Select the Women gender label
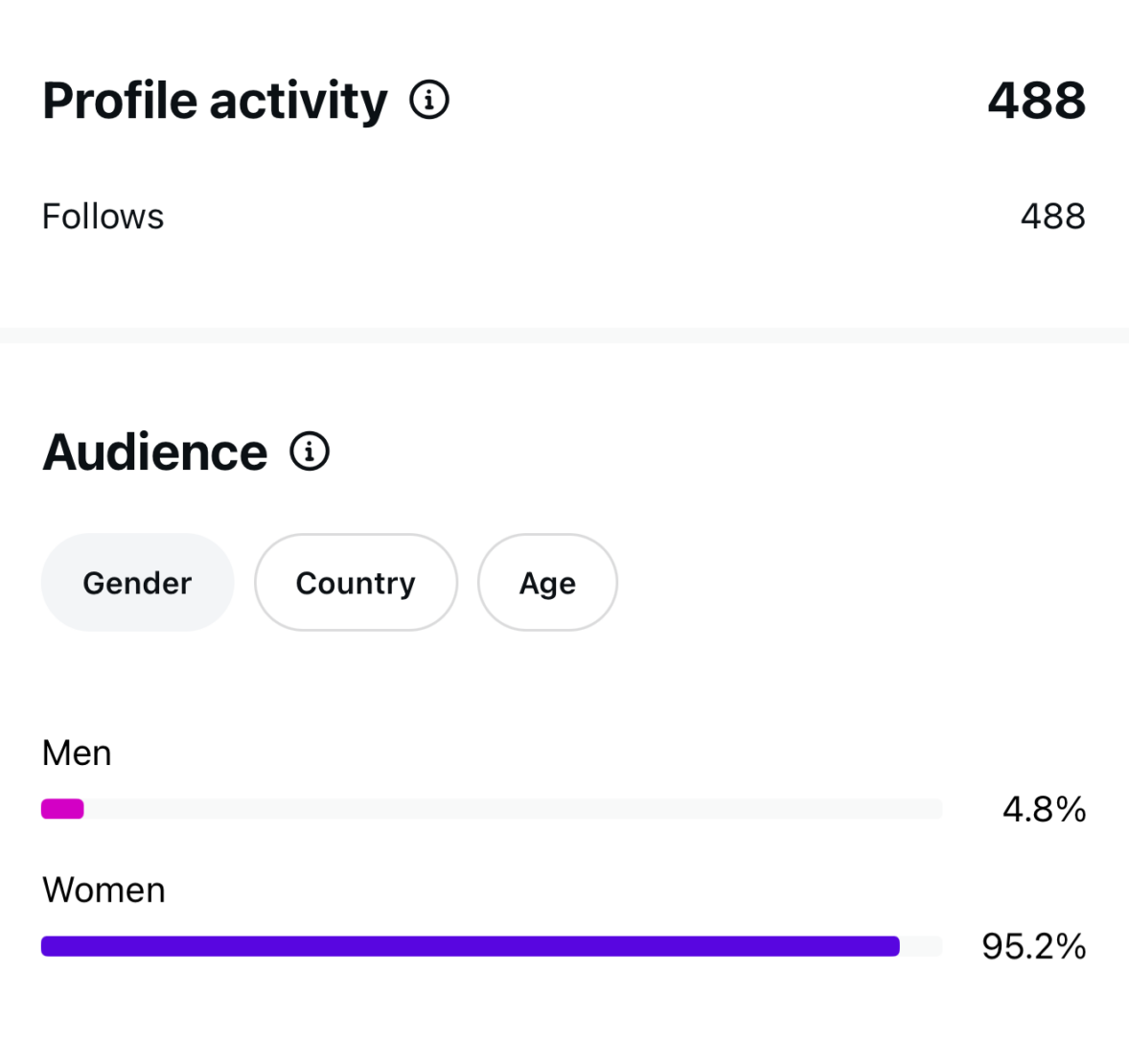 point(104,891)
